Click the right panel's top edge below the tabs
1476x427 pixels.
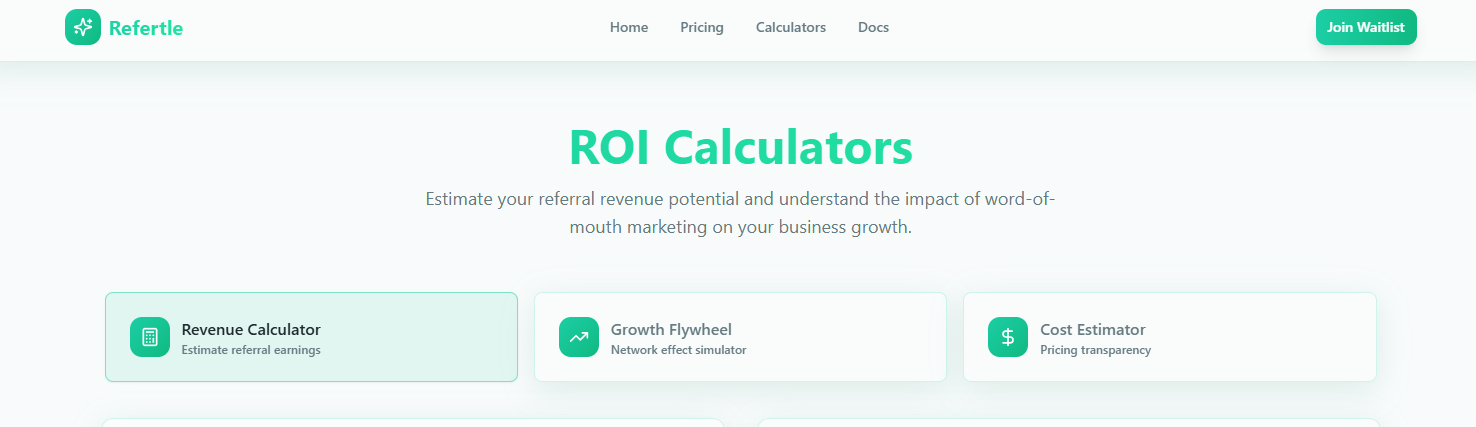(1068, 422)
